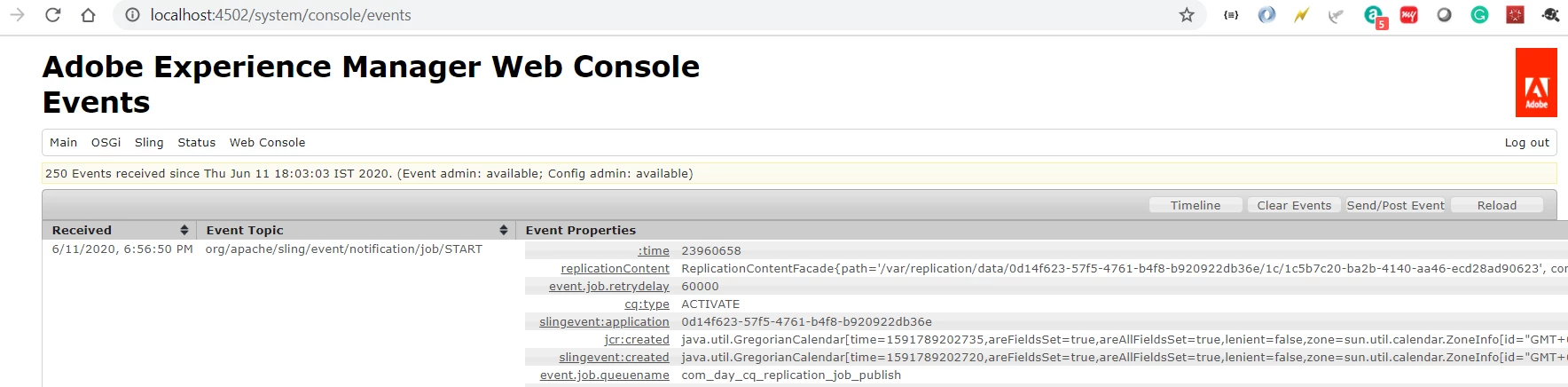Select the GregorianCalendar value with time=1591789202735
1568x387 pixels.
(x=1125, y=340)
